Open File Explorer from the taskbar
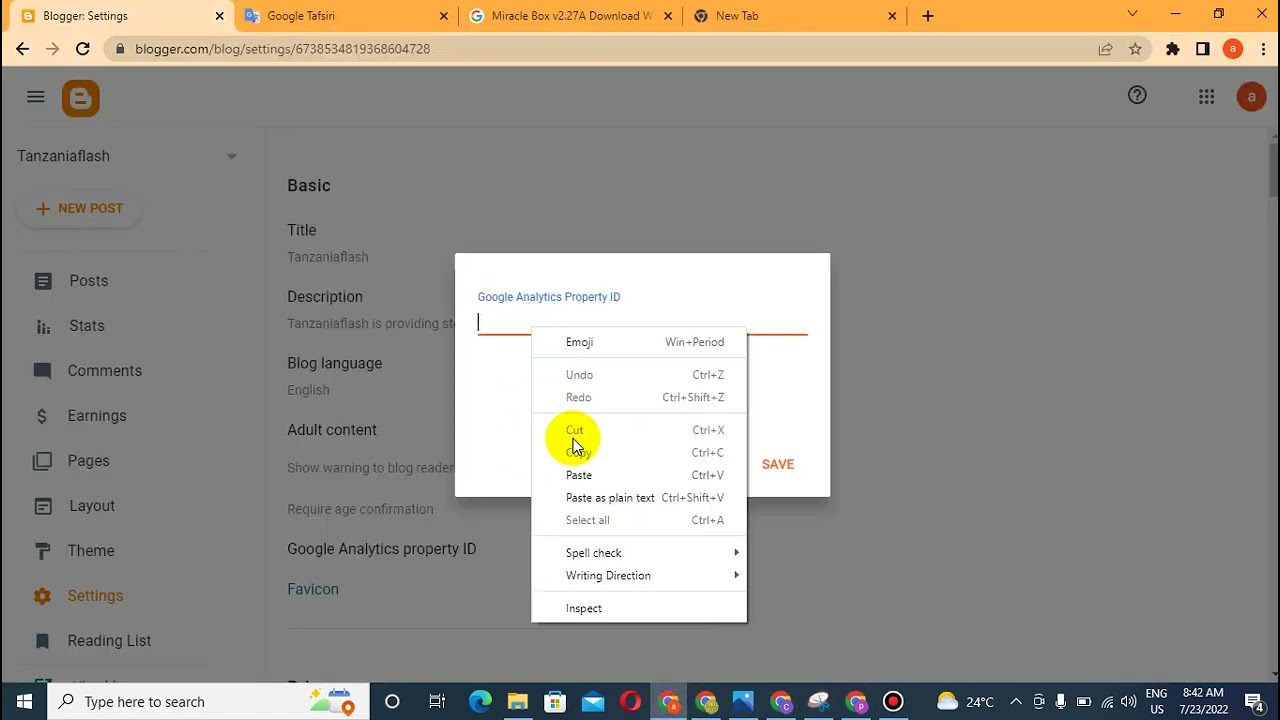The height and width of the screenshot is (720, 1280). click(x=517, y=701)
